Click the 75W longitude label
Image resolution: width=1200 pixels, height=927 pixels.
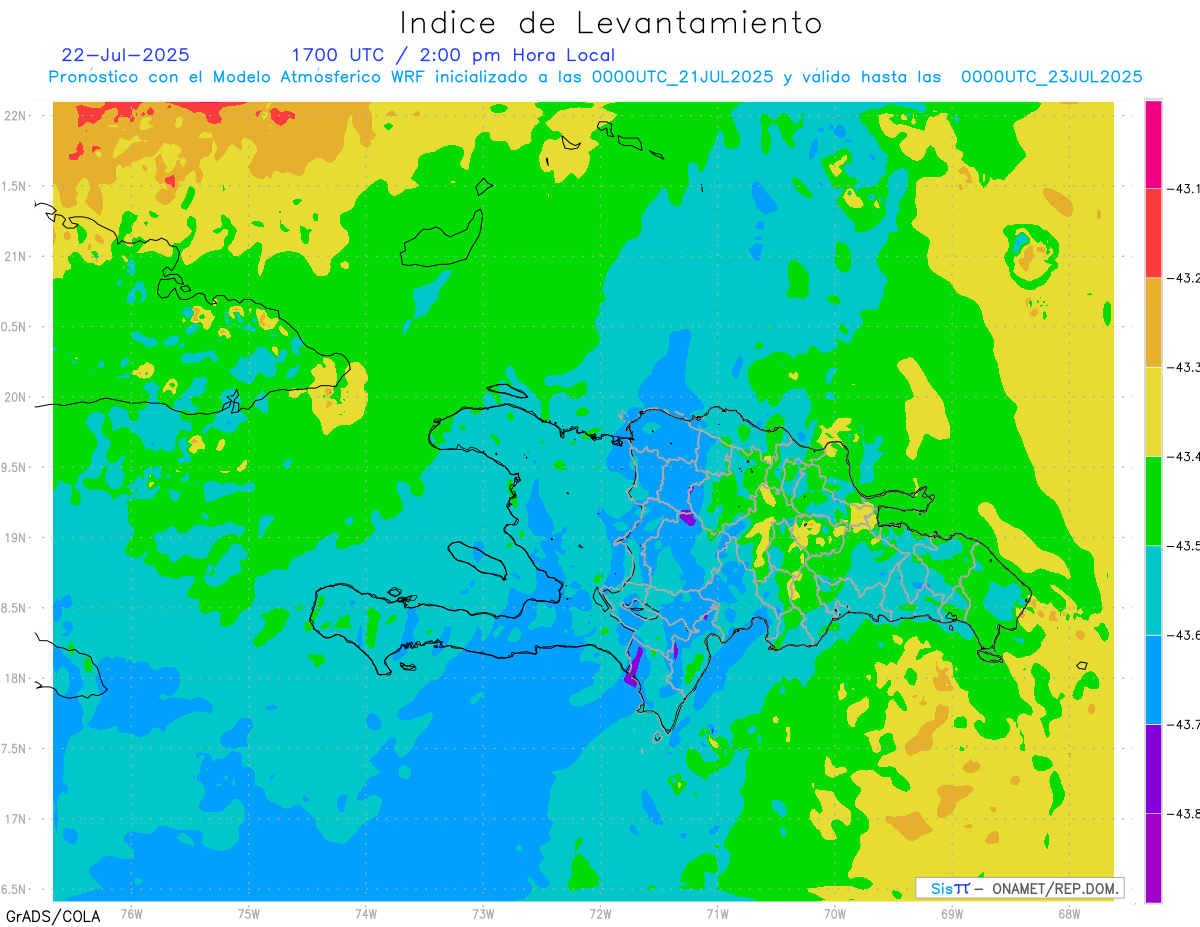point(249,914)
